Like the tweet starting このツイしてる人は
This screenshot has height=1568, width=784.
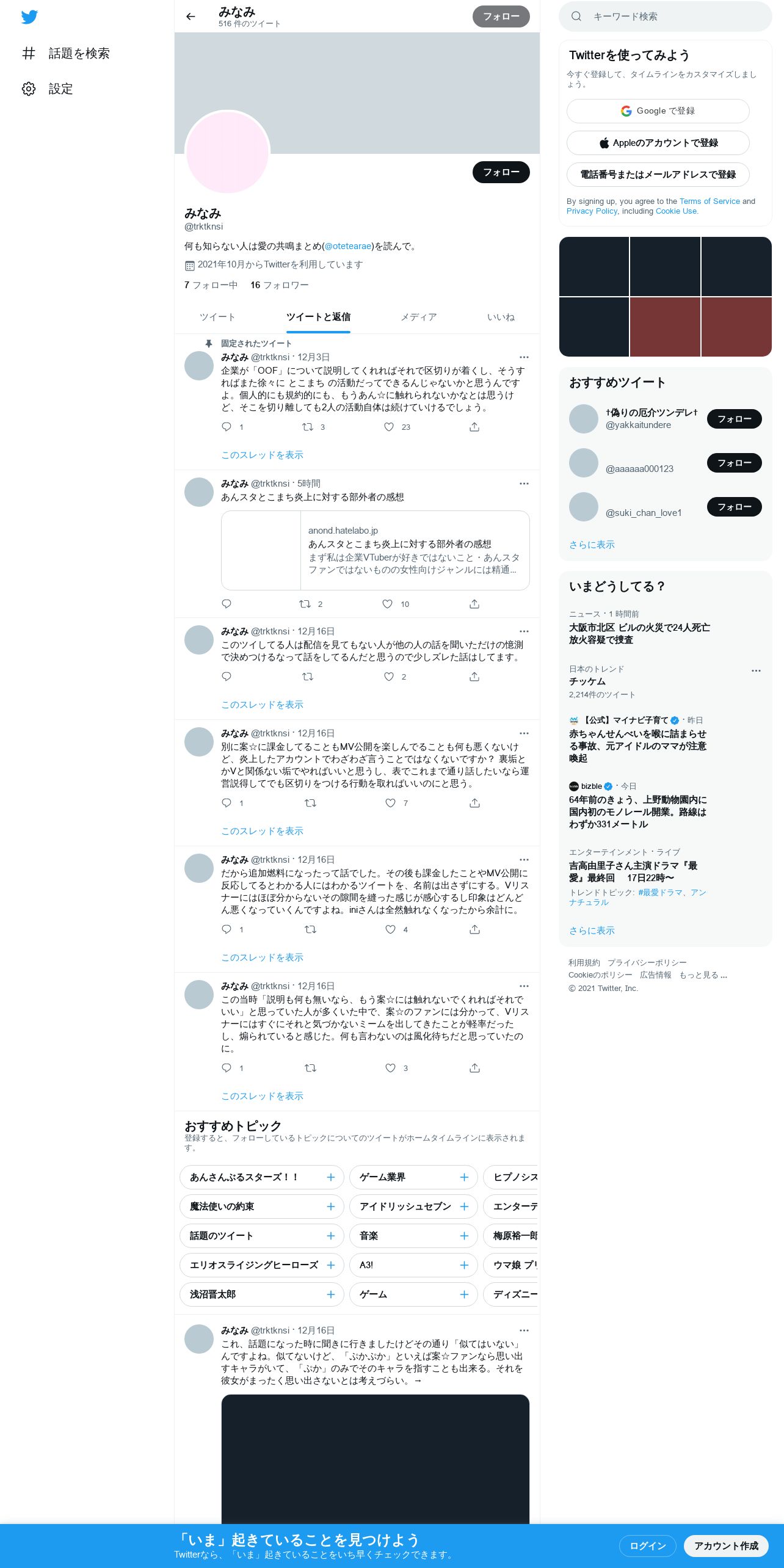coord(389,677)
